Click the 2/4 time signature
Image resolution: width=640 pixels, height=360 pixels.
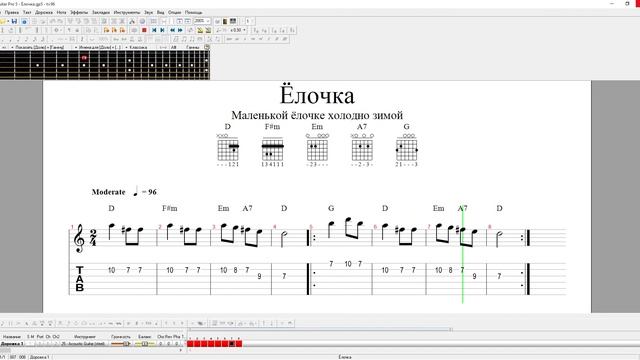tap(93, 238)
